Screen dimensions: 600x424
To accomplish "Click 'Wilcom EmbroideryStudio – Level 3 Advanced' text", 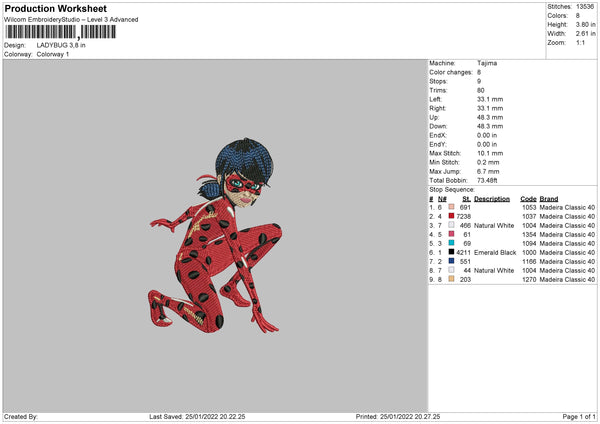I will coord(71,20).
